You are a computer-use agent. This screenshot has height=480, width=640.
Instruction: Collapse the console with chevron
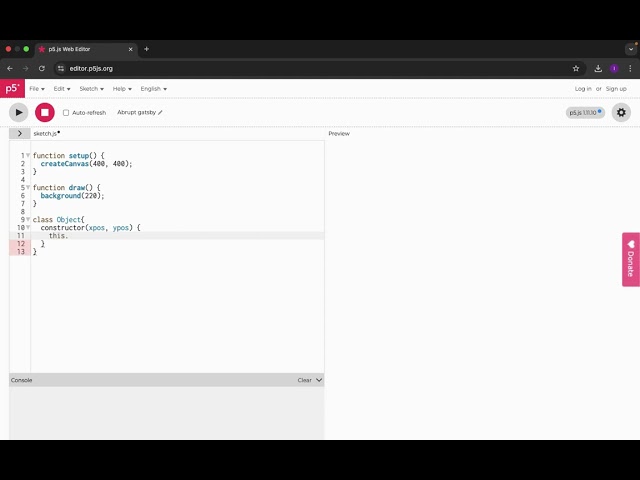[319, 380]
